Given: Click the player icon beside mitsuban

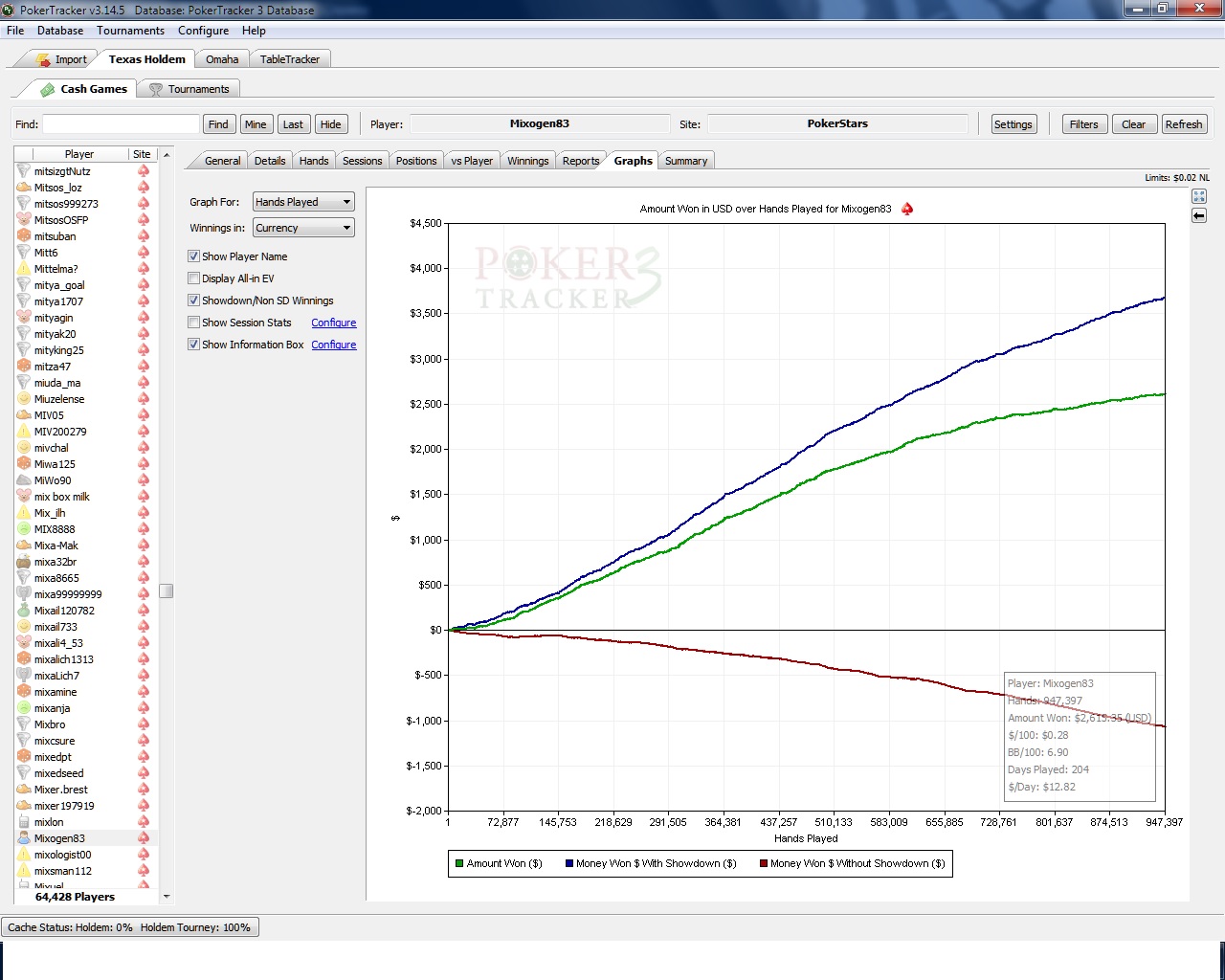Looking at the screenshot, I should click(24, 236).
